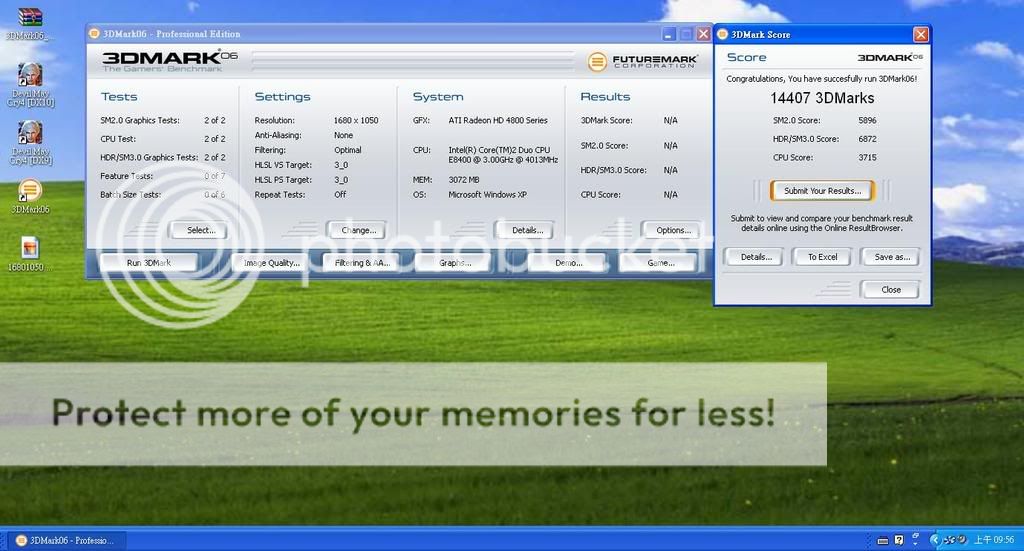Click Change... under Settings
Viewport: 1024px width, 551px height.
359,230
